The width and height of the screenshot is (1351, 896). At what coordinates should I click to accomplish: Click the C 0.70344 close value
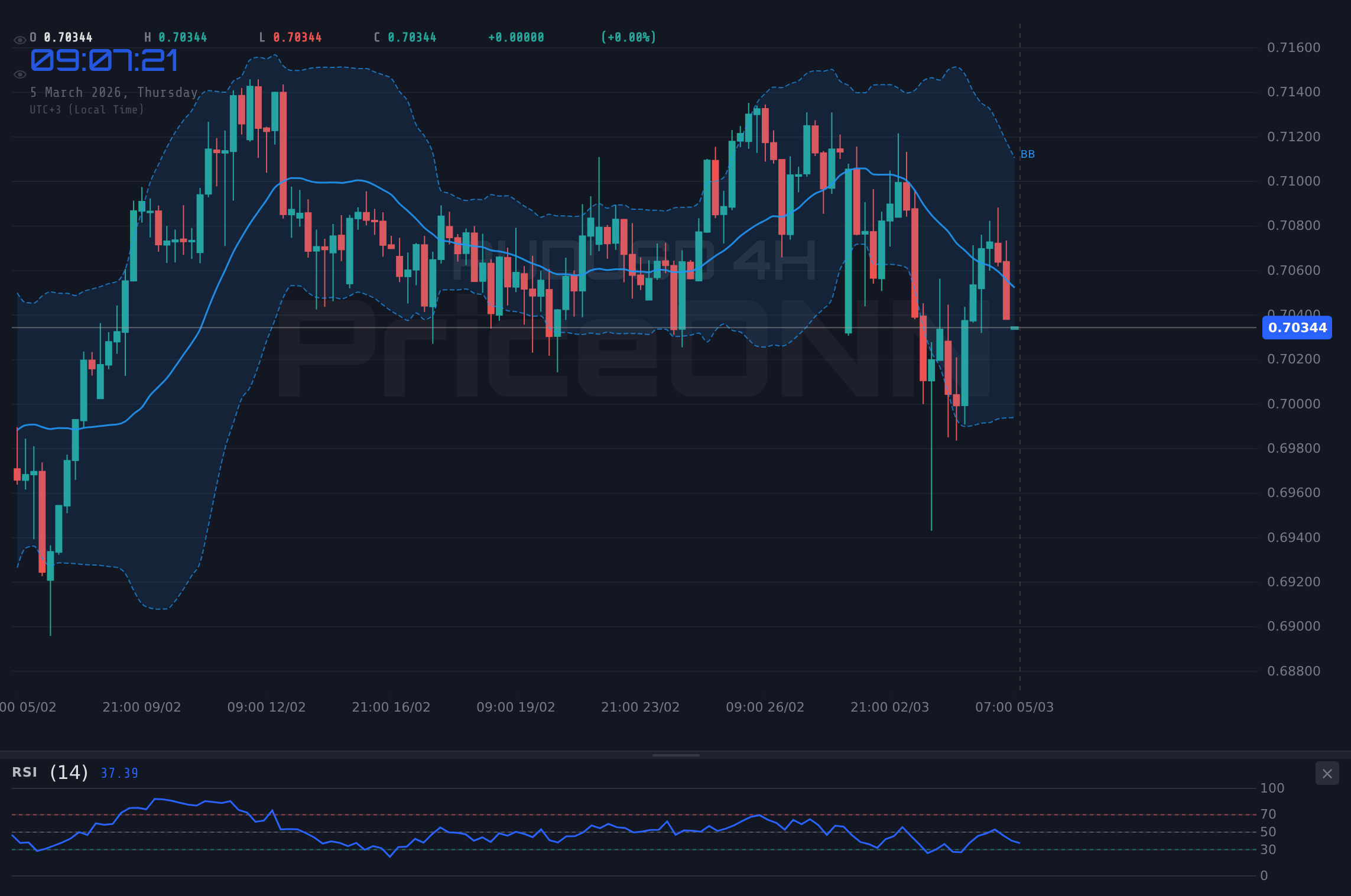point(405,36)
